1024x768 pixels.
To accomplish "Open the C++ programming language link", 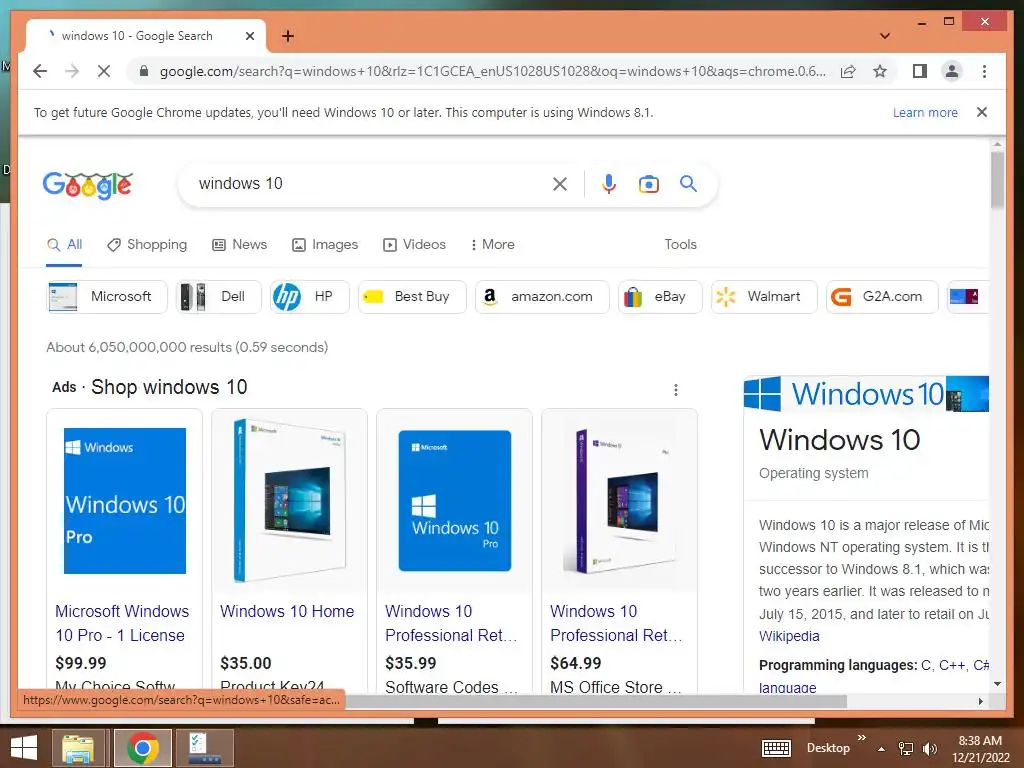I will point(952,665).
